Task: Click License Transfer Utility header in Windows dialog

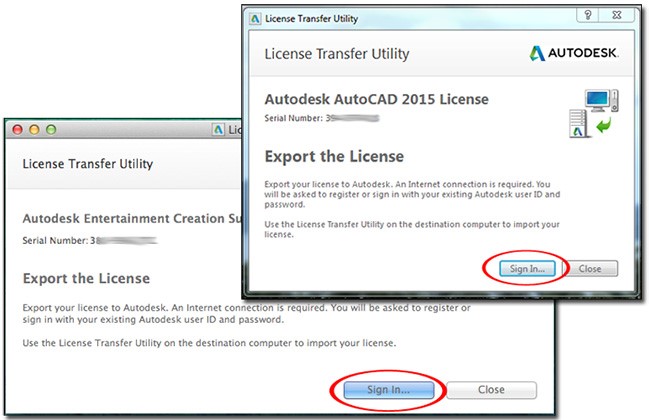Action: (x=337, y=54)
